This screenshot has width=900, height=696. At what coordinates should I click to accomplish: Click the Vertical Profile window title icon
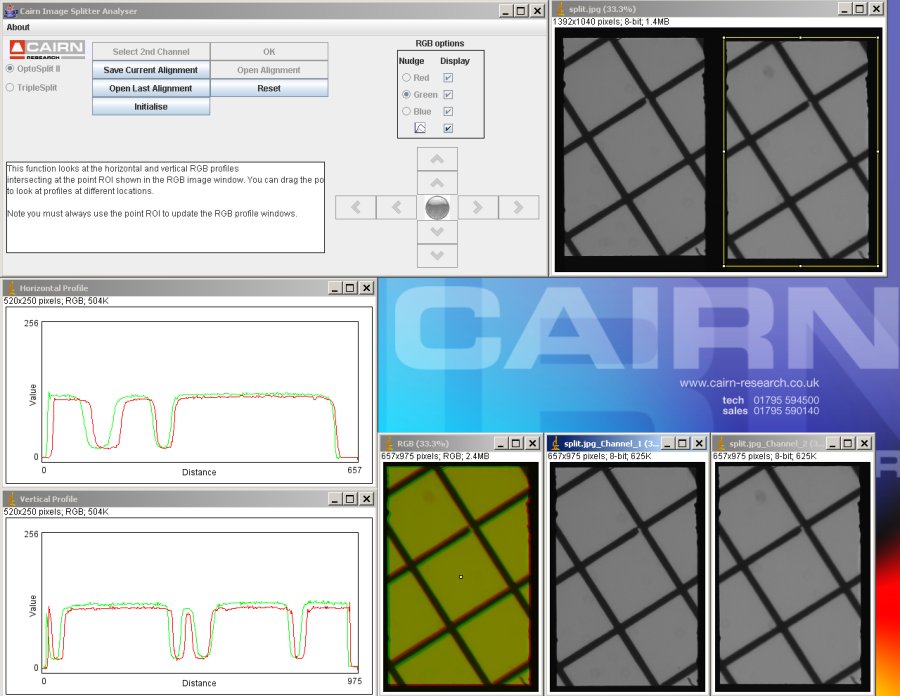11,499
